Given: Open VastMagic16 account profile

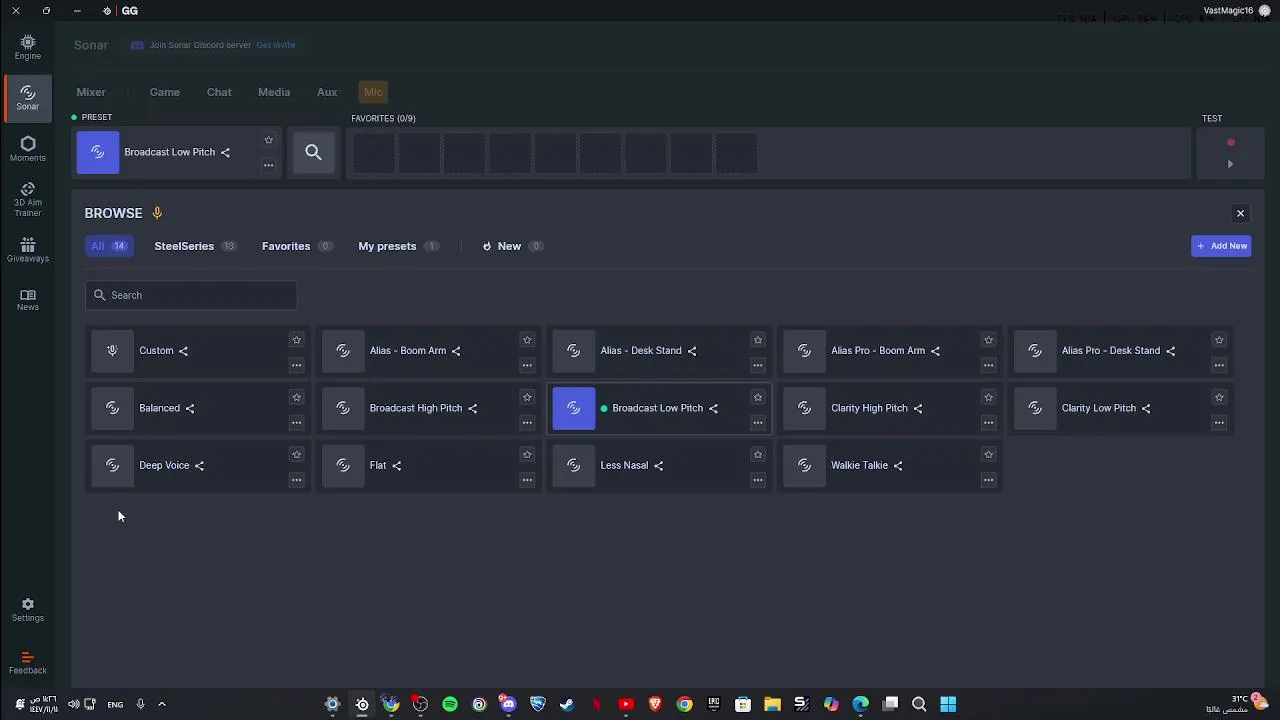Looking at the screenshot, I should pyautogui.click(x=1237, y=10).
